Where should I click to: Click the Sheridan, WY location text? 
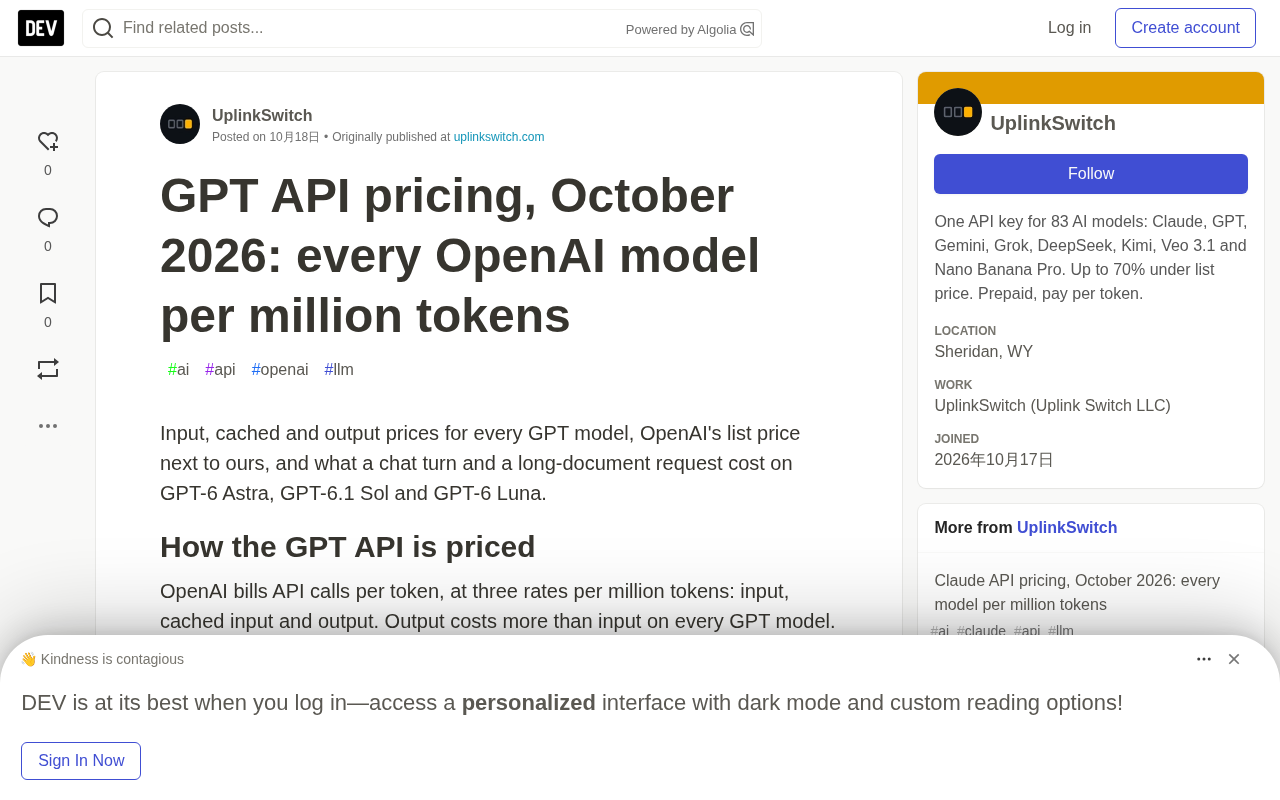[x=983, y=352]
